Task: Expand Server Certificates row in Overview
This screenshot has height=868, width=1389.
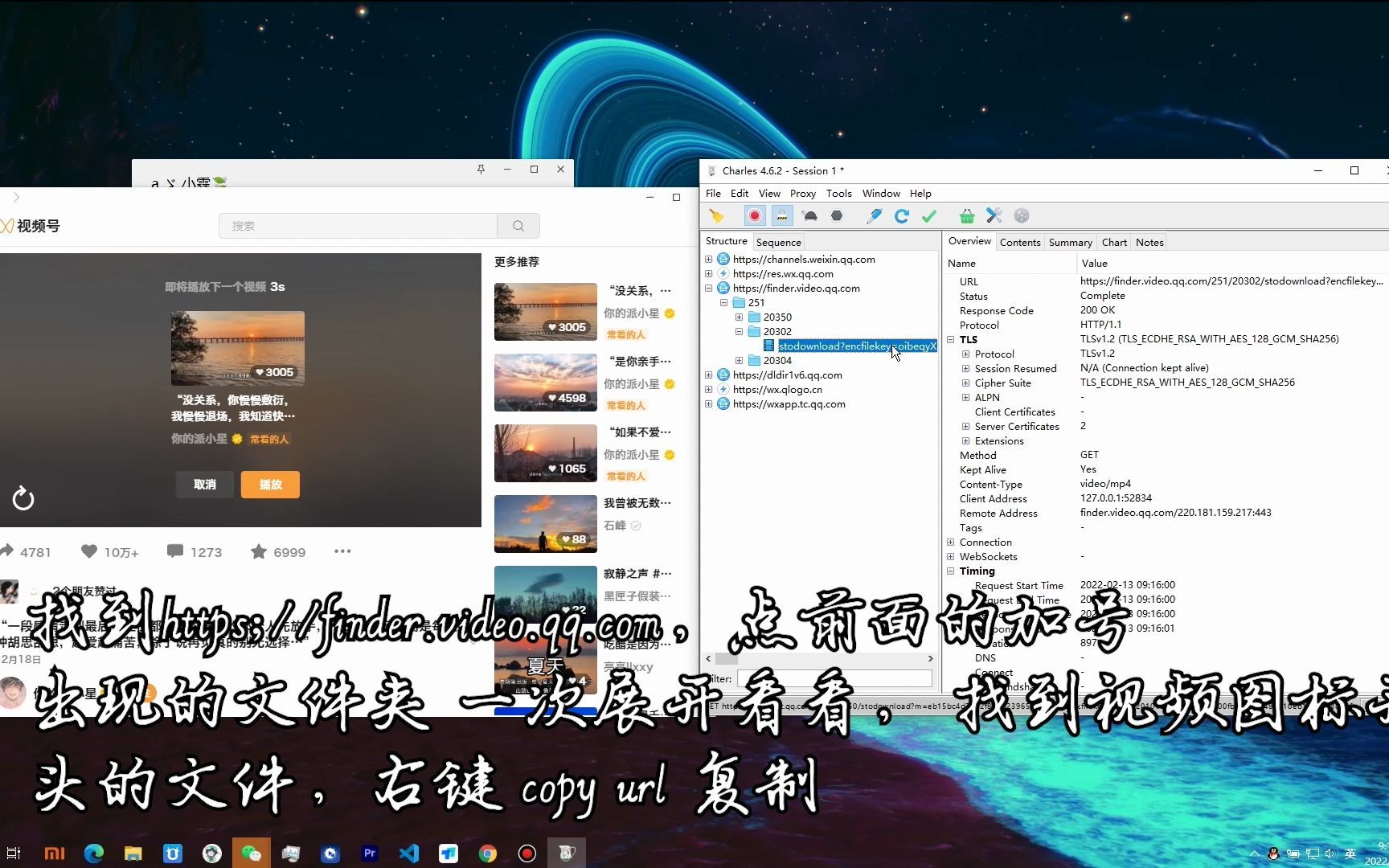Action: [966, 427]
